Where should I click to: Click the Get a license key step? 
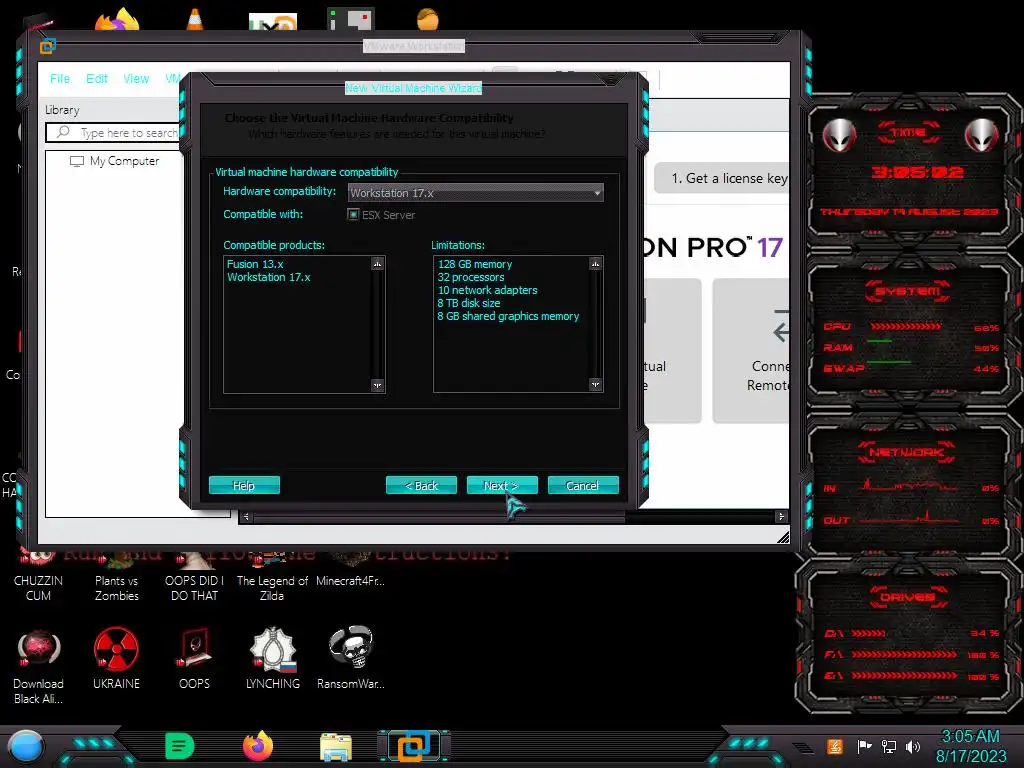722,178
